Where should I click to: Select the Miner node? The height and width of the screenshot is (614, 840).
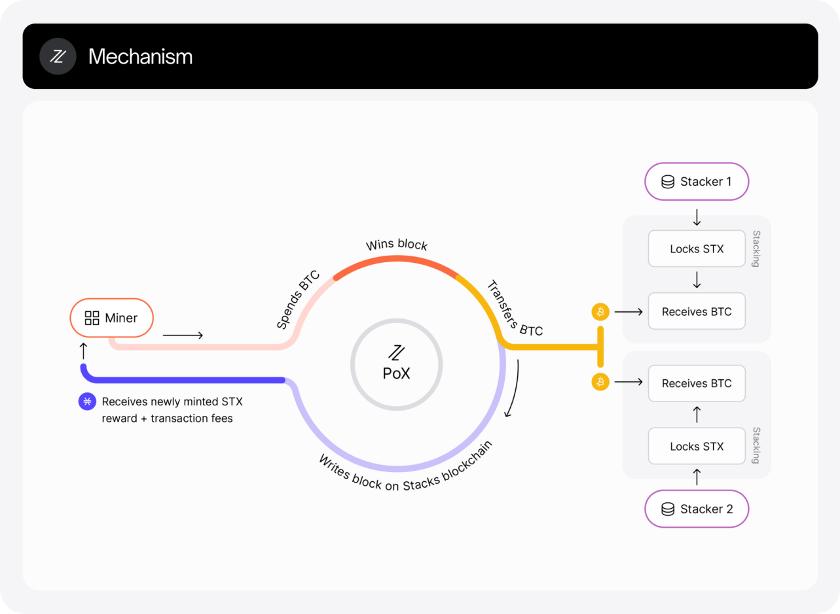[111, 318]
